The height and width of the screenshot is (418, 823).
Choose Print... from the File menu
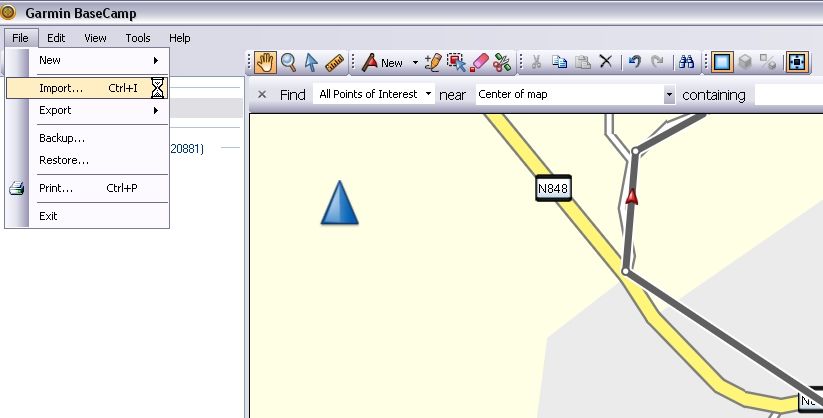coord(87,188)
